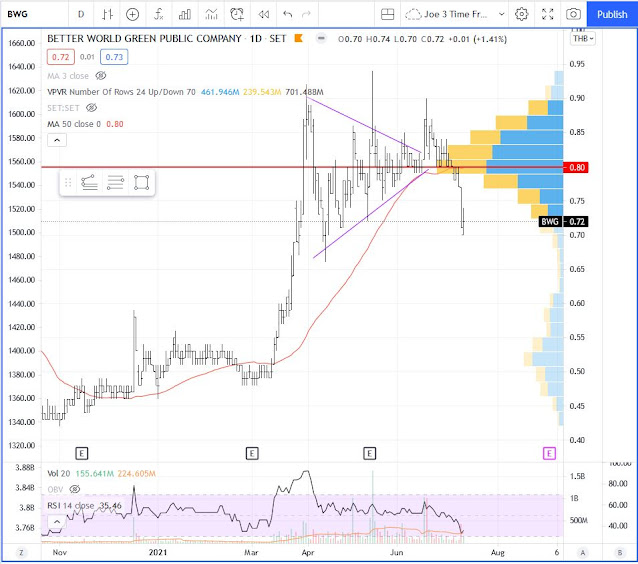Open the bar style selector icon
The width and height of the screenshot is (638, 564).
pos(107,15)
